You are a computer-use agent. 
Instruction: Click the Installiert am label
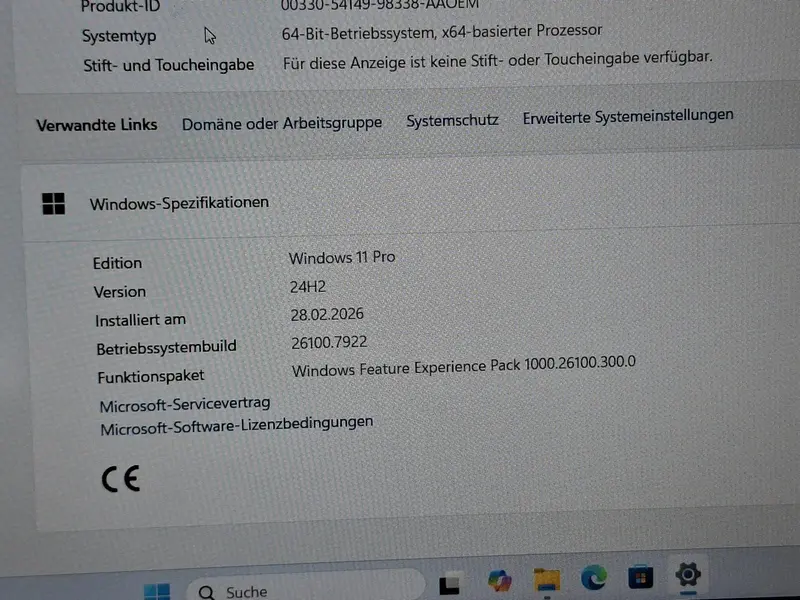(140, 320)
